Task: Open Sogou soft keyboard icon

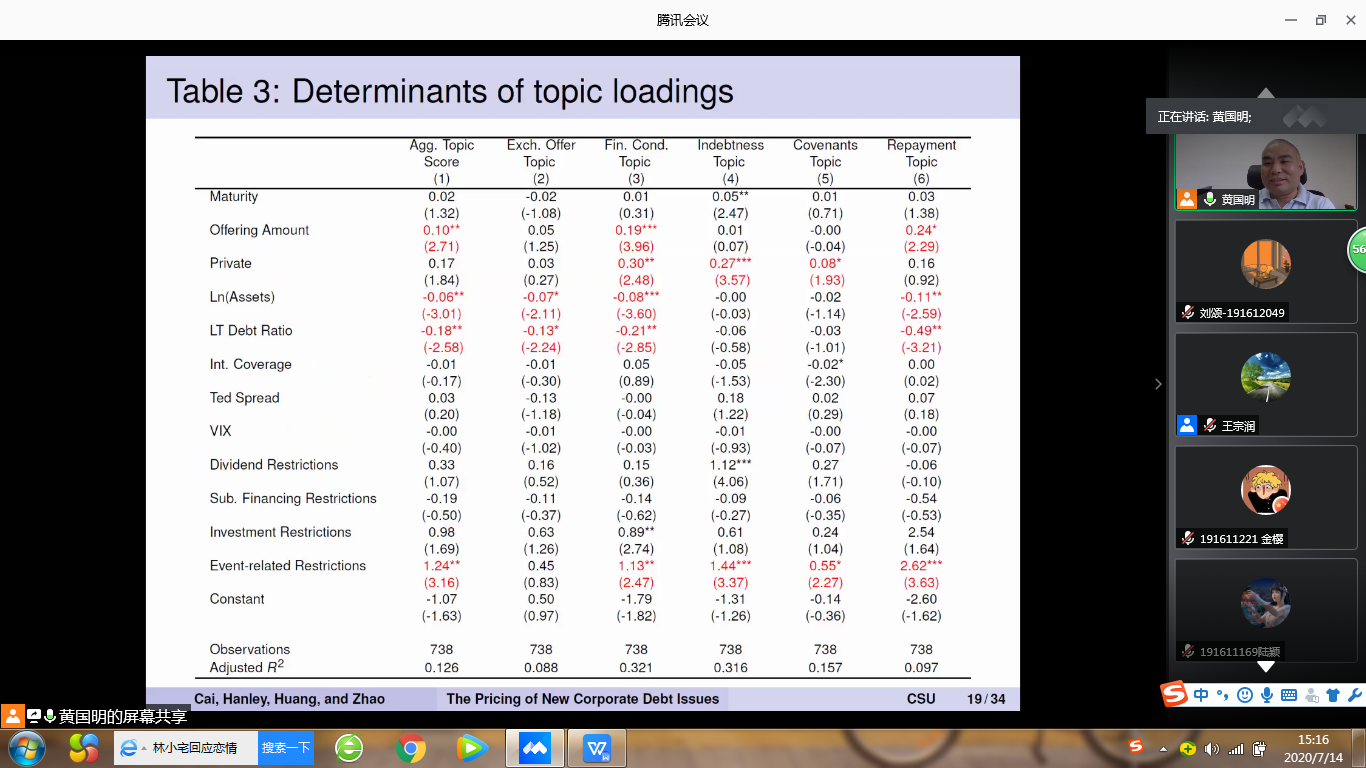Action: (1289, 695)
